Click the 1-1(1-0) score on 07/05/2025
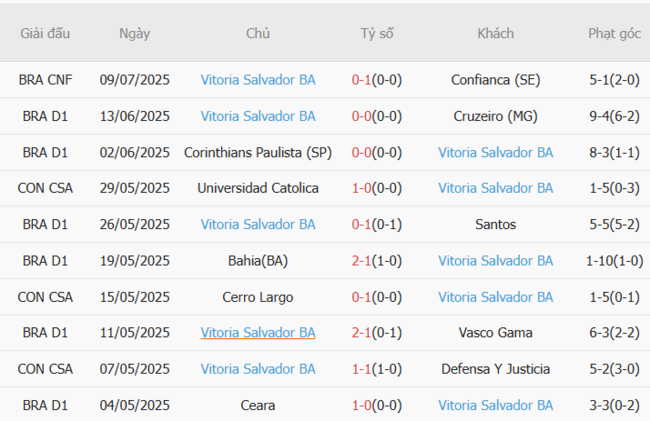The width and height of the screenshot is (650, 421). pos(377,369)
